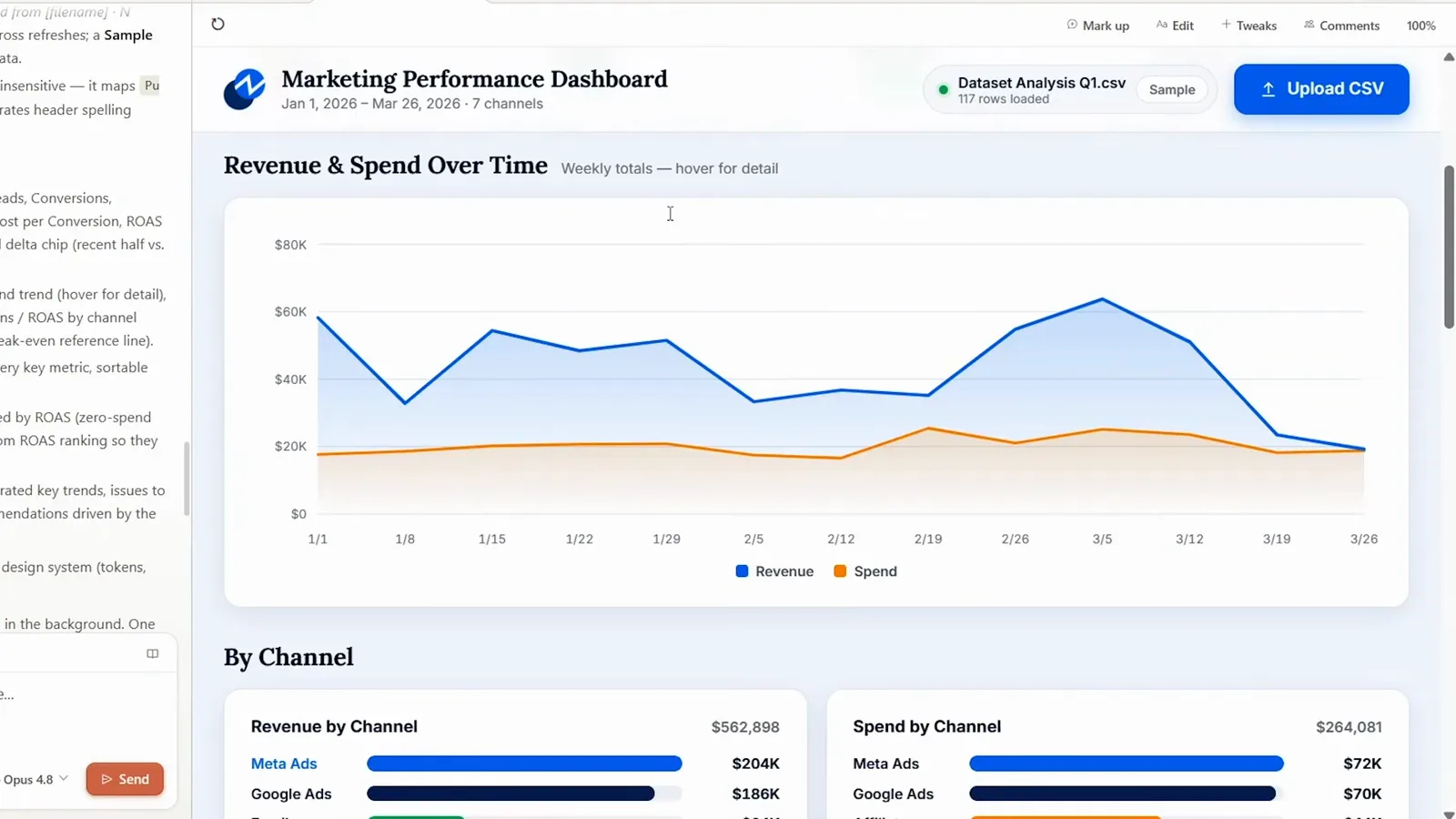Click the $72K Meta Ads spend value
Image resolution: width=1456 pixels, height=819 pixels.
click(1362, 763)
